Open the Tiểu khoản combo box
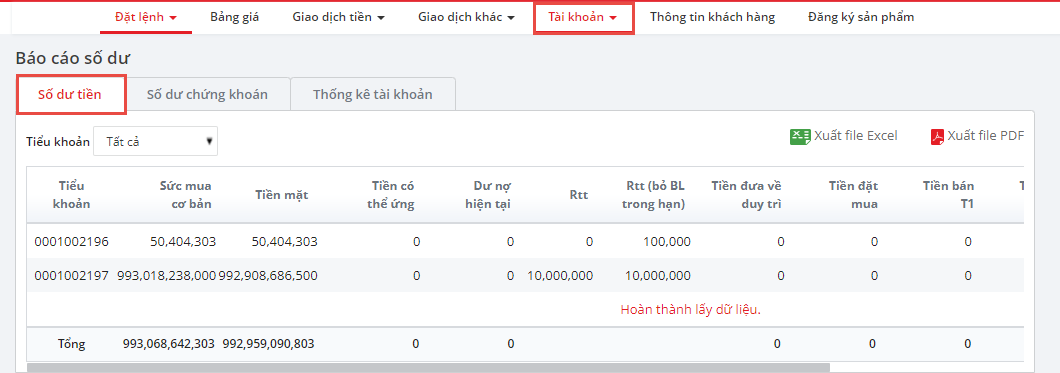 [155, 141]
